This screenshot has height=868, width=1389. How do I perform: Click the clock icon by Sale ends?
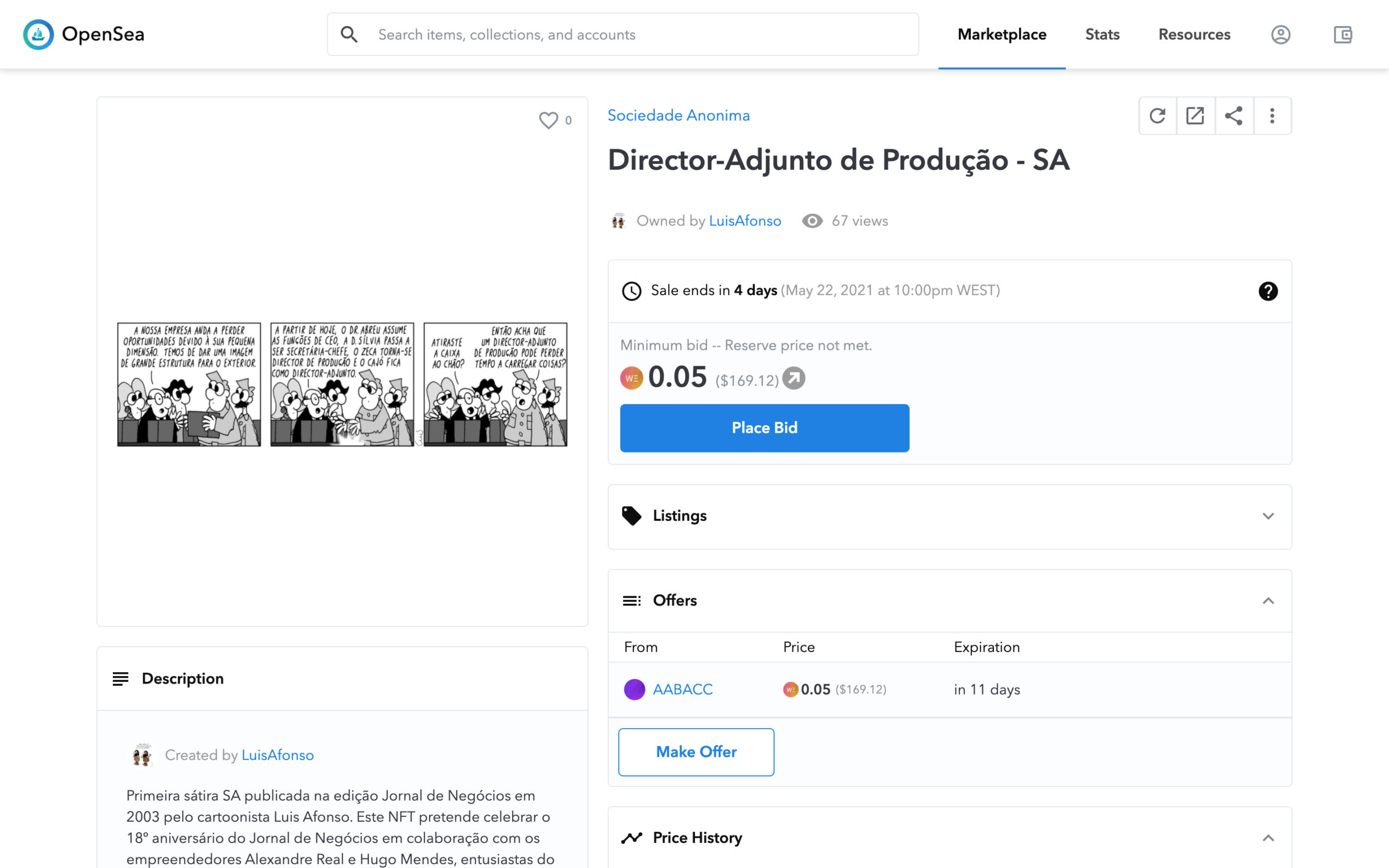point(632,291)
